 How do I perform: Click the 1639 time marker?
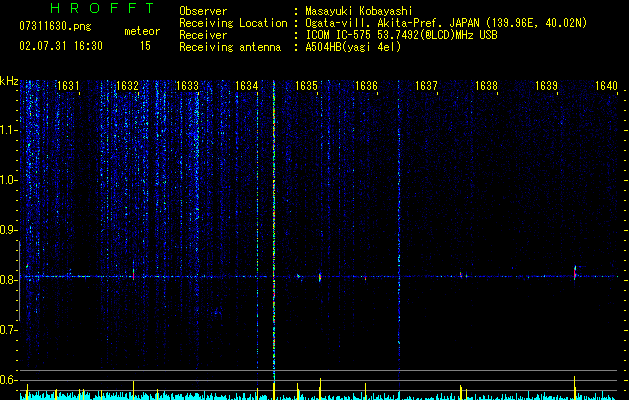click(546, 86)
